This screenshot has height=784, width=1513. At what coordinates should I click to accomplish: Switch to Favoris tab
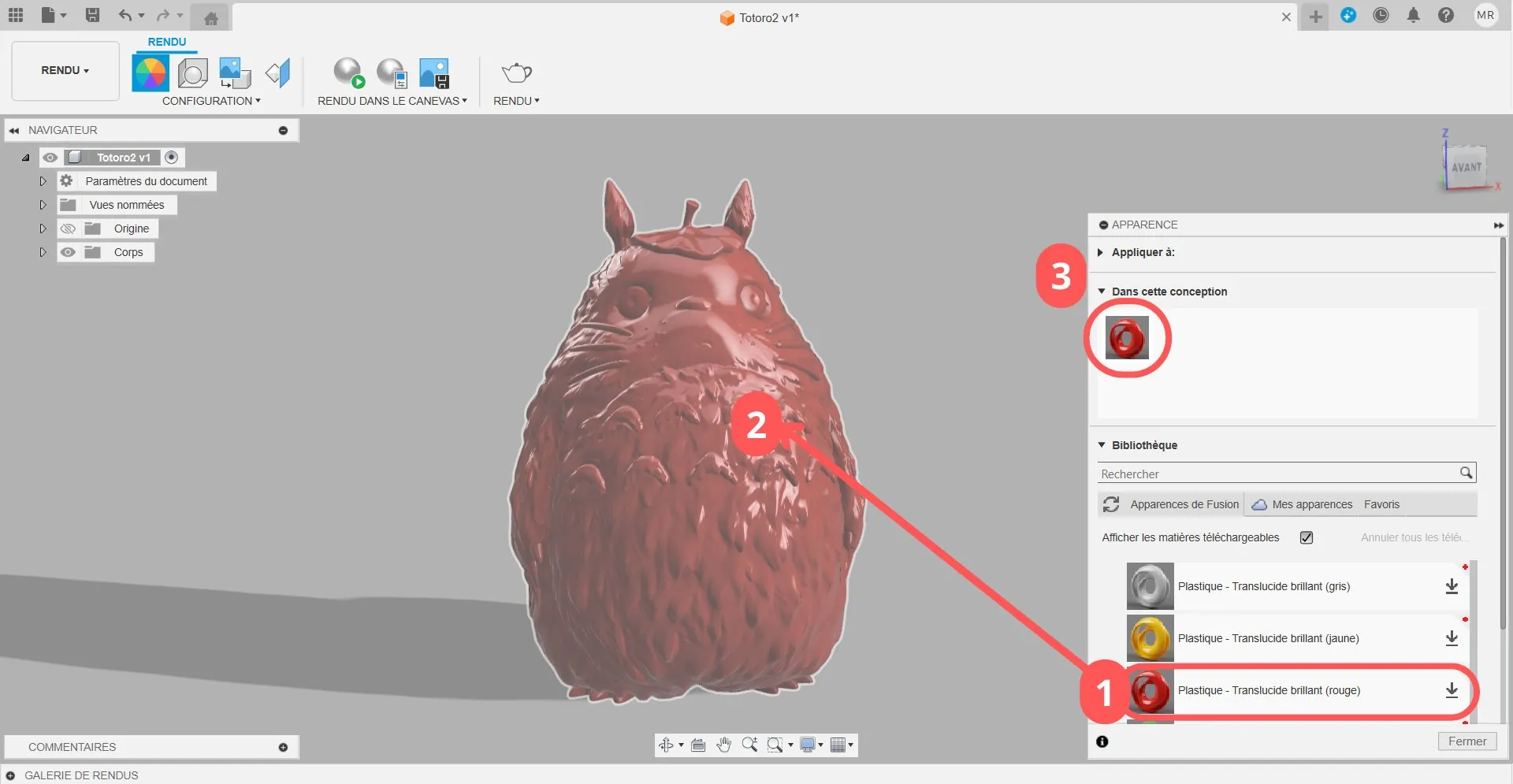1381,504
